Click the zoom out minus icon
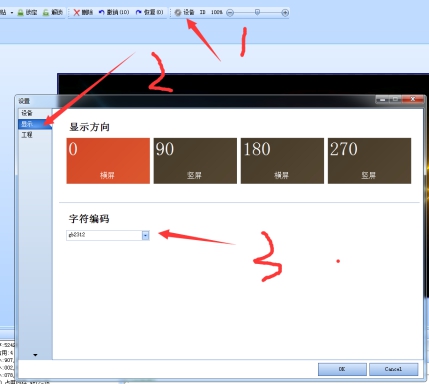Image resolution: width=429 pixels, height=384 pixels. tap(230, 13)
